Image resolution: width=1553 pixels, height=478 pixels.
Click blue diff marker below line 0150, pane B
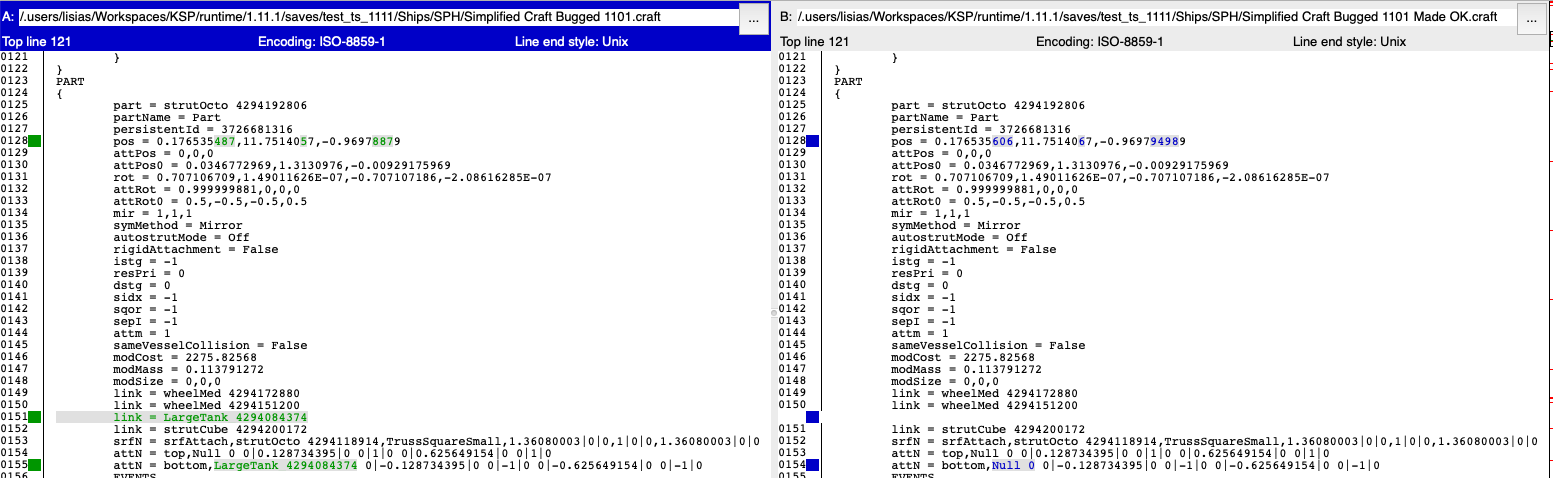pos(813,417)
